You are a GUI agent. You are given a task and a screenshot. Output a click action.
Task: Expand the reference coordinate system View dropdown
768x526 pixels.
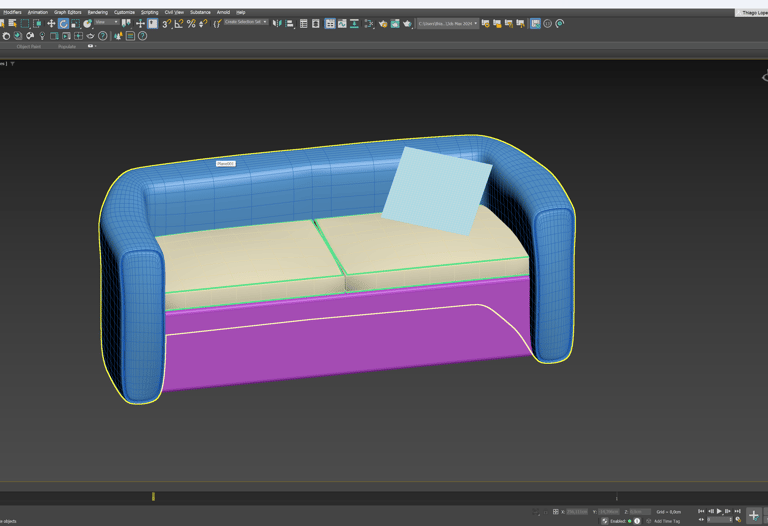[x=105, y=22]
